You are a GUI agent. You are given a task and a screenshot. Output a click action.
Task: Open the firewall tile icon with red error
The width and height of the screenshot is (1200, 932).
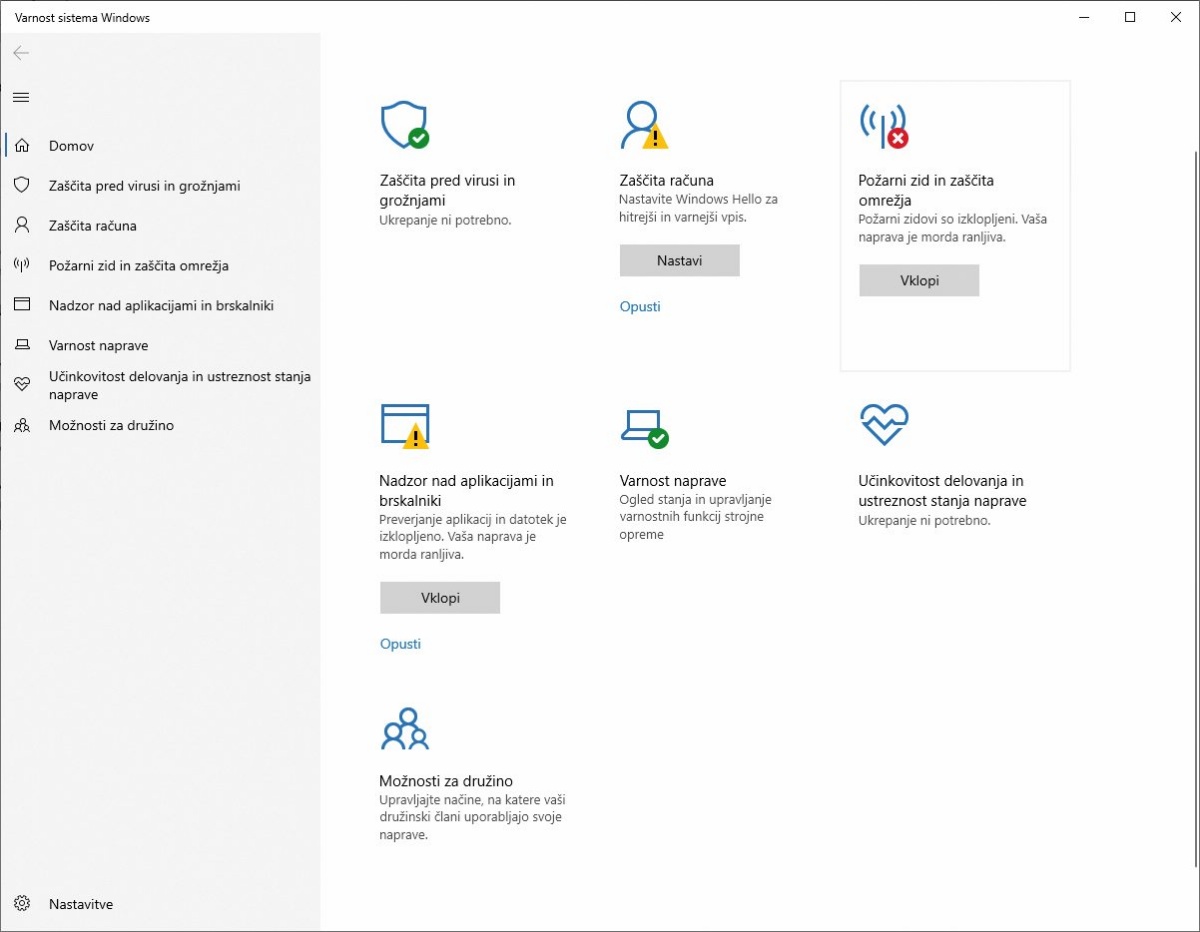[884, 125]
